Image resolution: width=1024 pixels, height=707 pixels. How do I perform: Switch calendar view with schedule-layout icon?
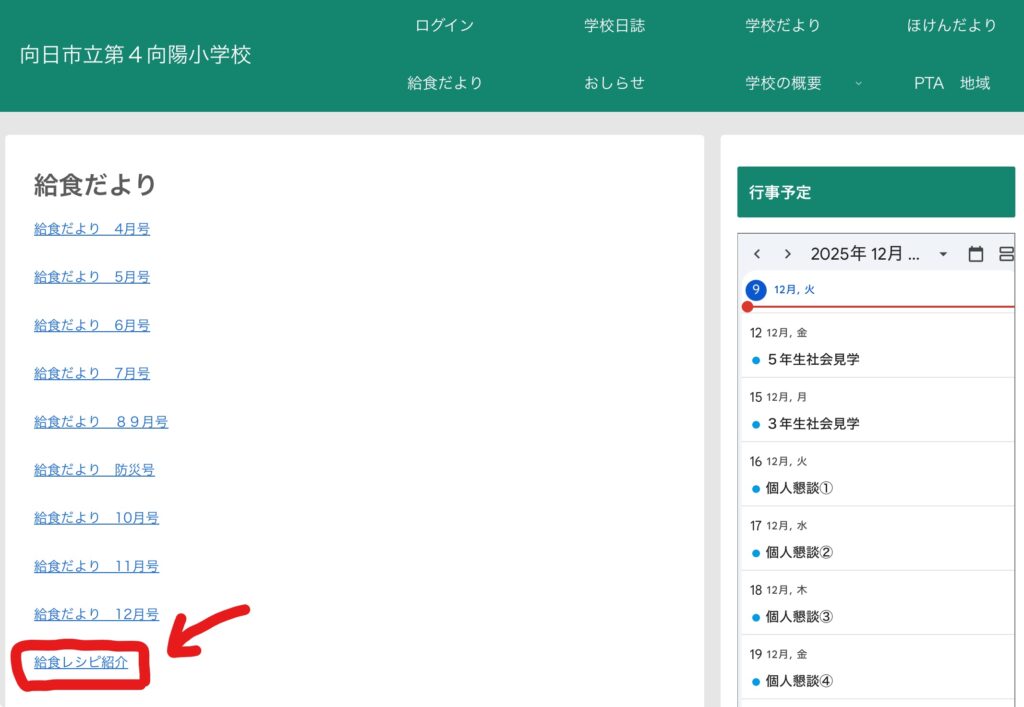[x=1006, y=254]
